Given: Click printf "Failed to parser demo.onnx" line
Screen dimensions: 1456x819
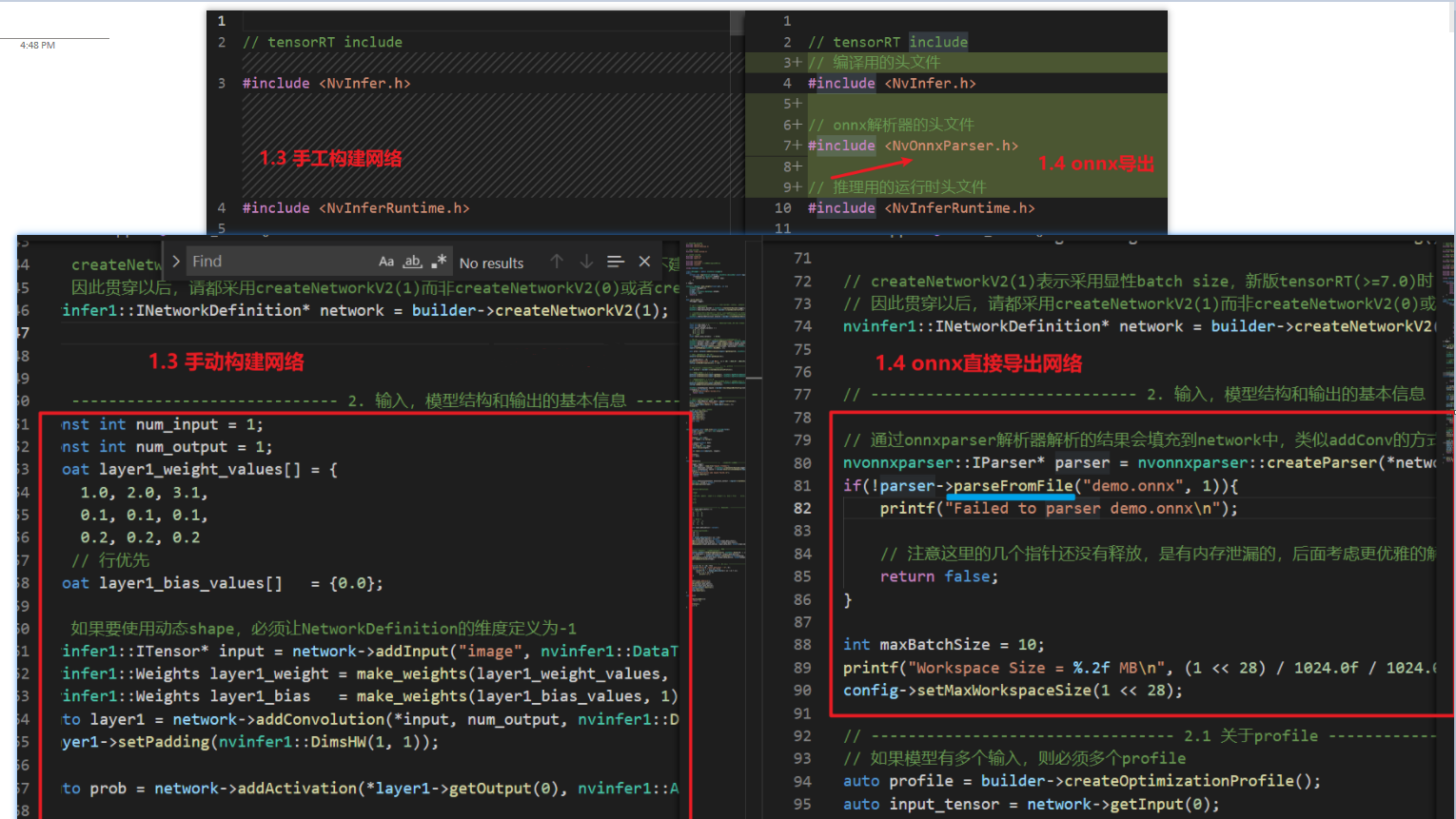Looking at the screenshot, I should coord(1059,509).
